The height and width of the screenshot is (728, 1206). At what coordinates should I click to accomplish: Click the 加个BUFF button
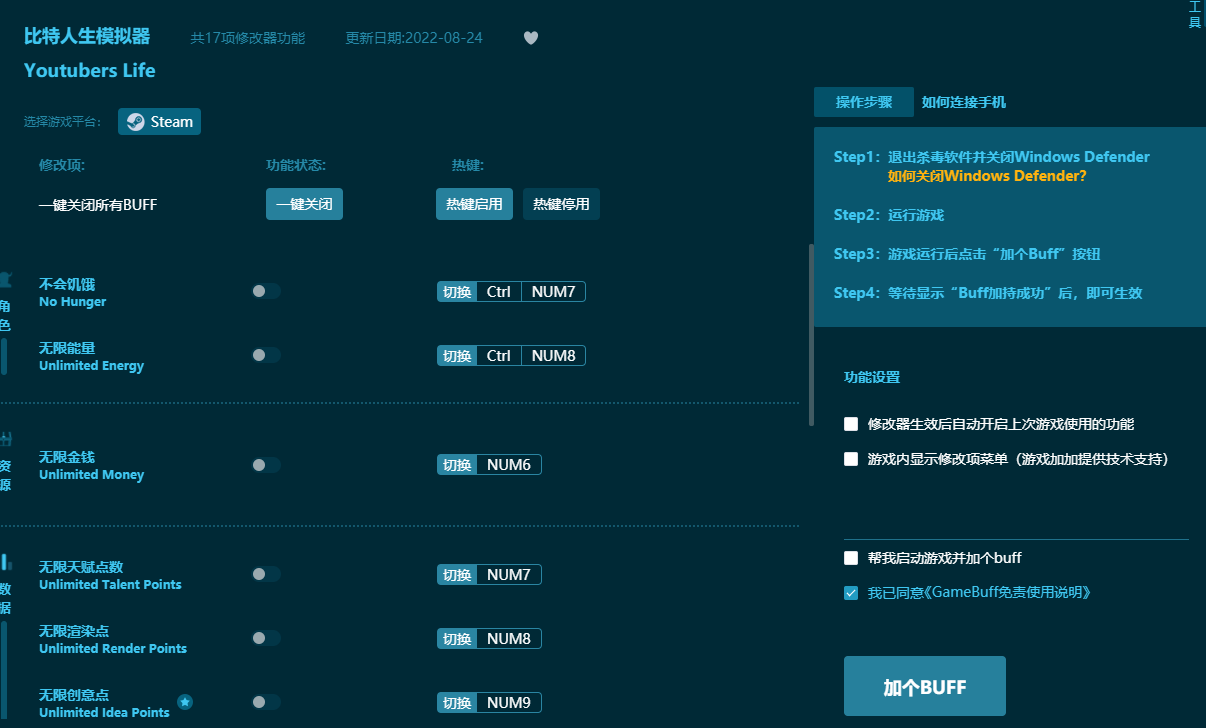coord(925,687)
